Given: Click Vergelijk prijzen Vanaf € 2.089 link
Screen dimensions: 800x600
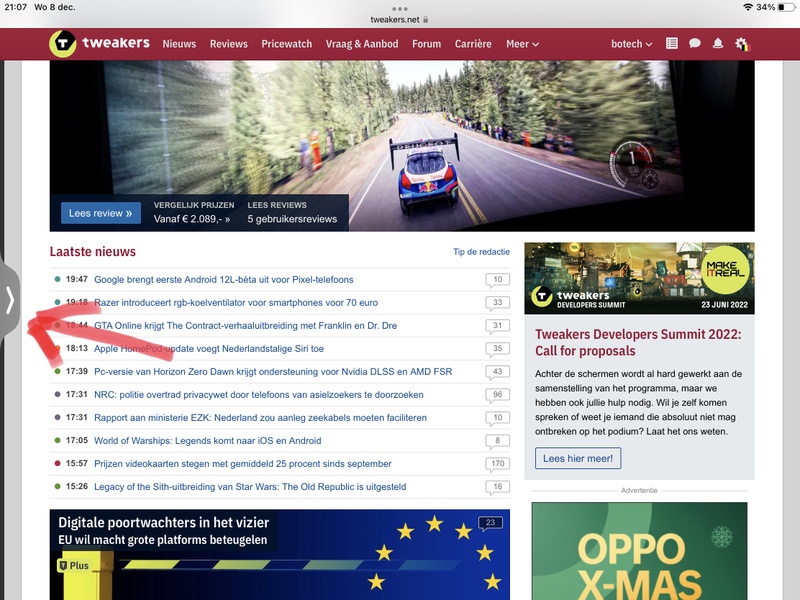Looking at the screenshot, I should click(x=193, y=212).
